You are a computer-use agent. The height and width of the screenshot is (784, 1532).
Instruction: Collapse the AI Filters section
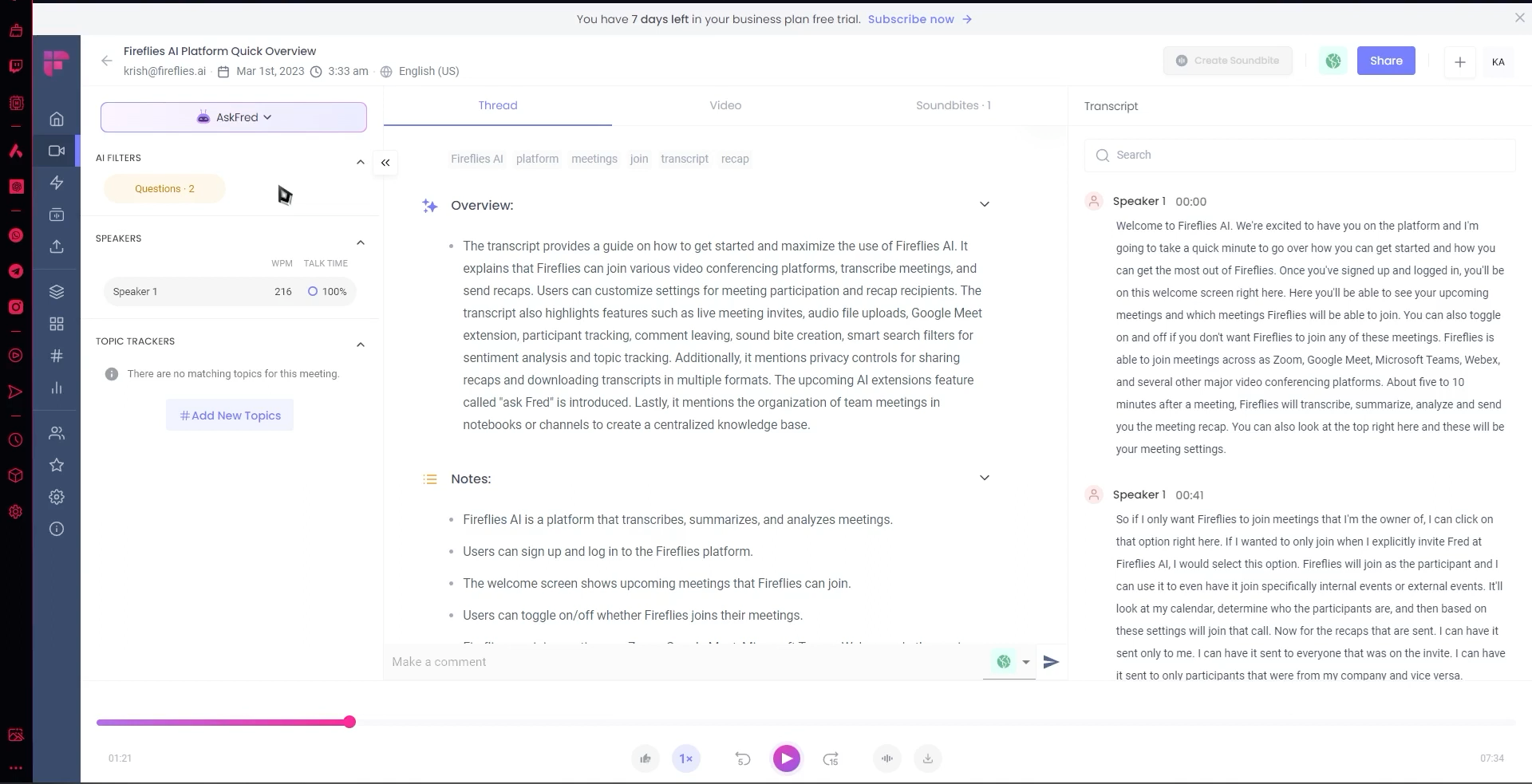pos(361,162)
